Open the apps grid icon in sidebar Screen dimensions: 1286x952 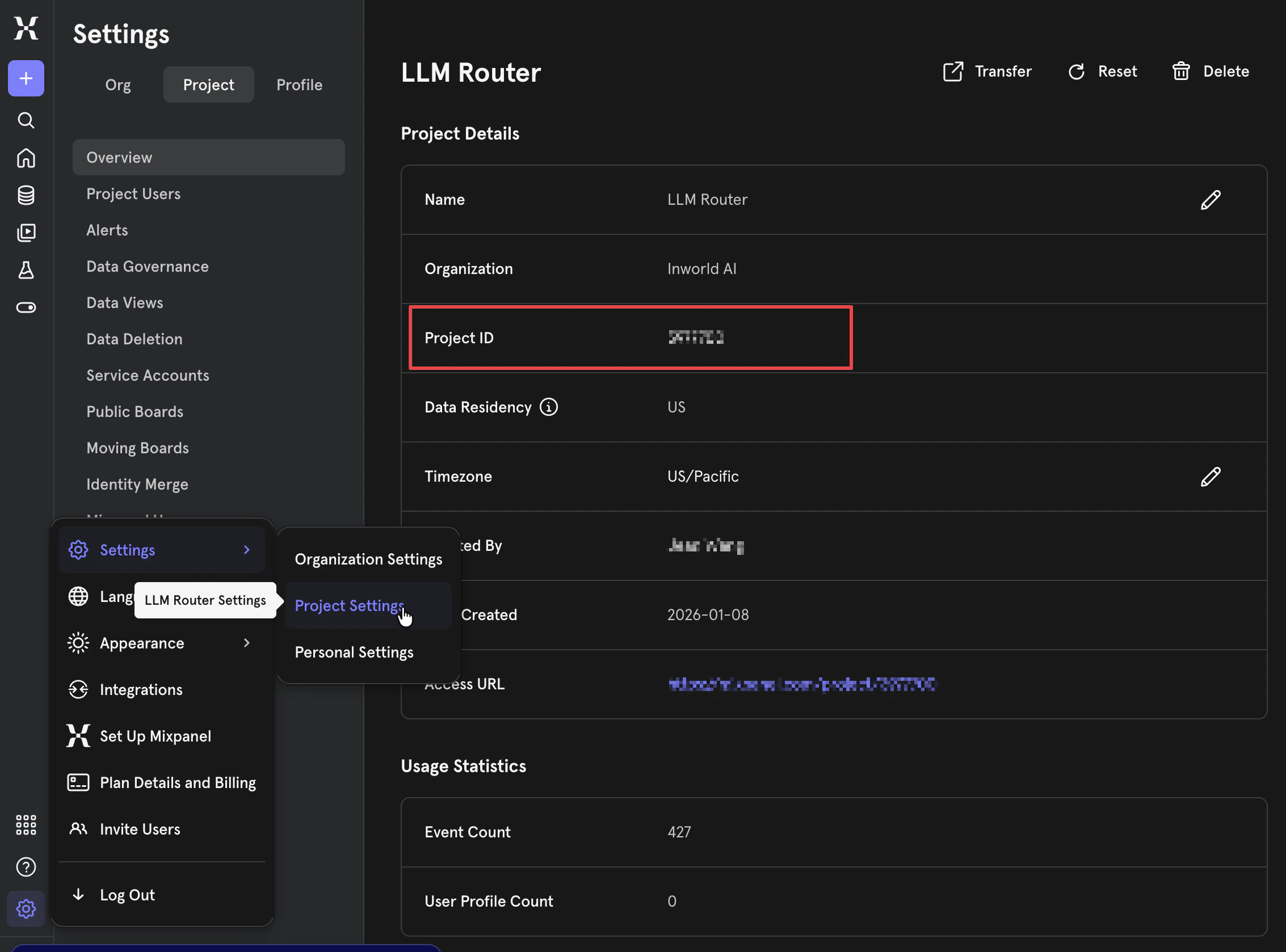tap(26, 825)
